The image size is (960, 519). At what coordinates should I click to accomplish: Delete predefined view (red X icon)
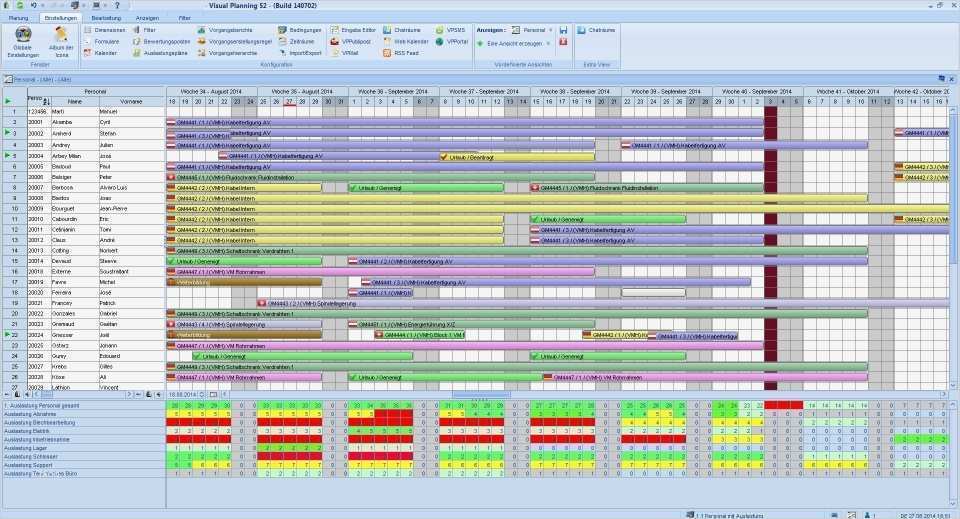pos(563,42)
